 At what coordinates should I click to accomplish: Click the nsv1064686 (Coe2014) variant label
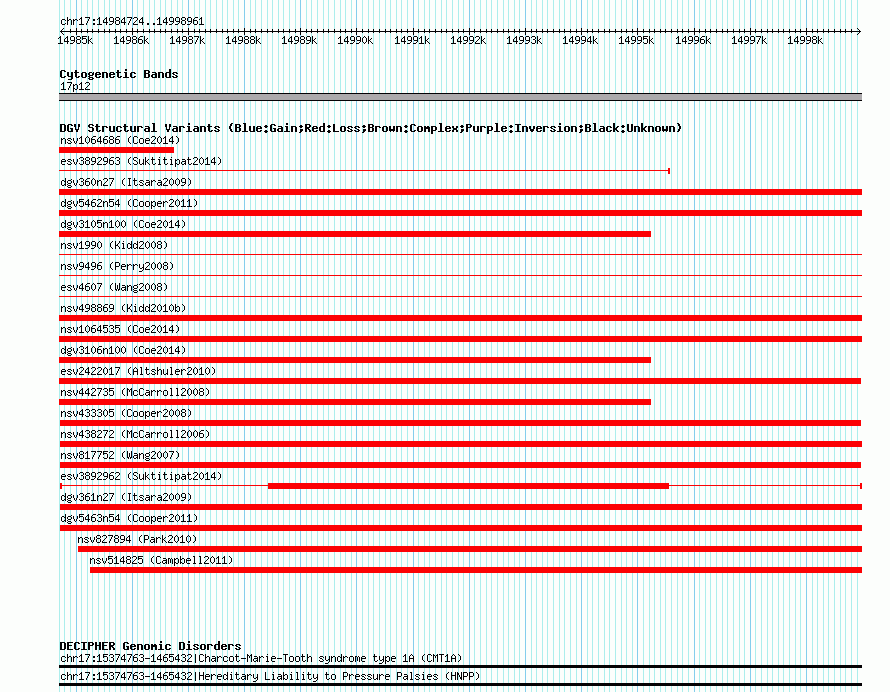click(120, 140)
